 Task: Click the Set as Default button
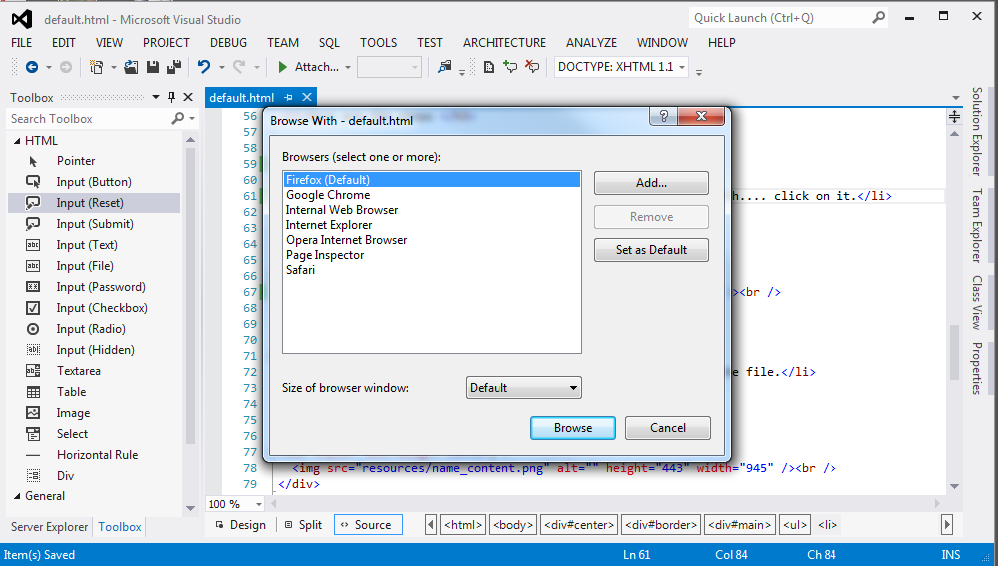point(651,250)
